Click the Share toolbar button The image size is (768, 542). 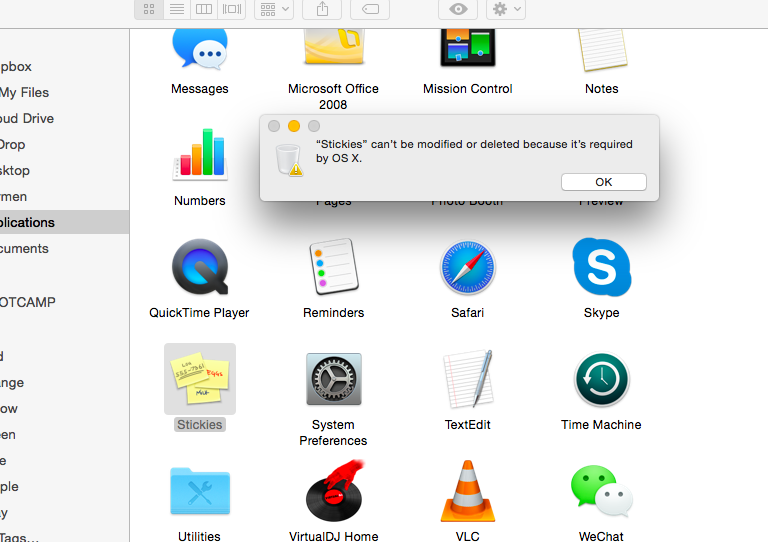click(x=322, y=9)
